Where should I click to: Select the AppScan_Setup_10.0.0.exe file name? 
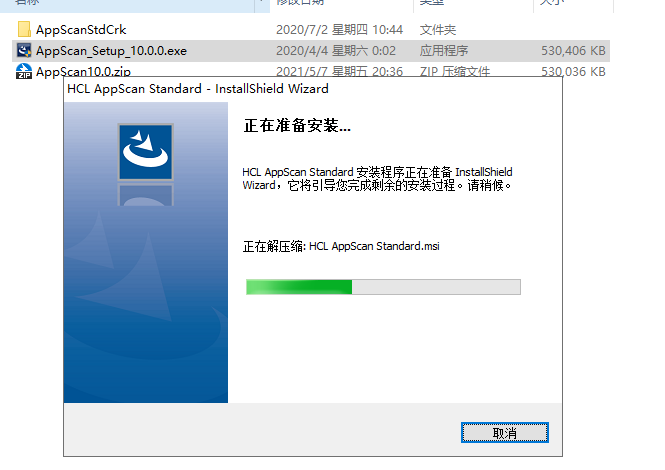111,51
